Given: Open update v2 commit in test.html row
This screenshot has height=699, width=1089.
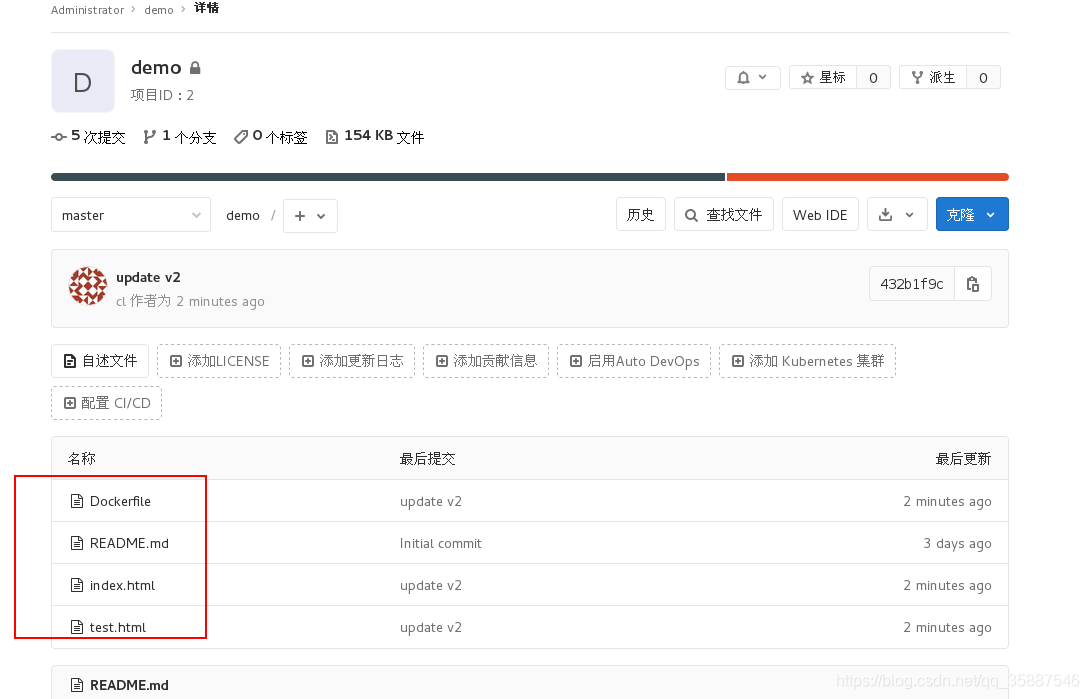Looking at the screenshot, I should 431,627.
